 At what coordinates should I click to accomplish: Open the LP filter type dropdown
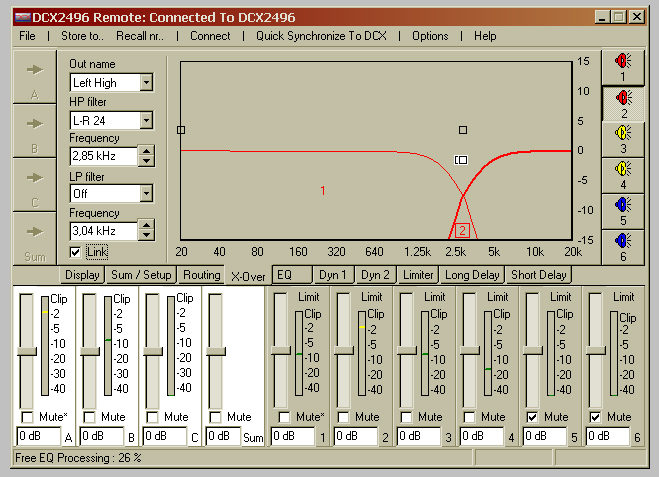pyautogui.click(x=146, y=193)
